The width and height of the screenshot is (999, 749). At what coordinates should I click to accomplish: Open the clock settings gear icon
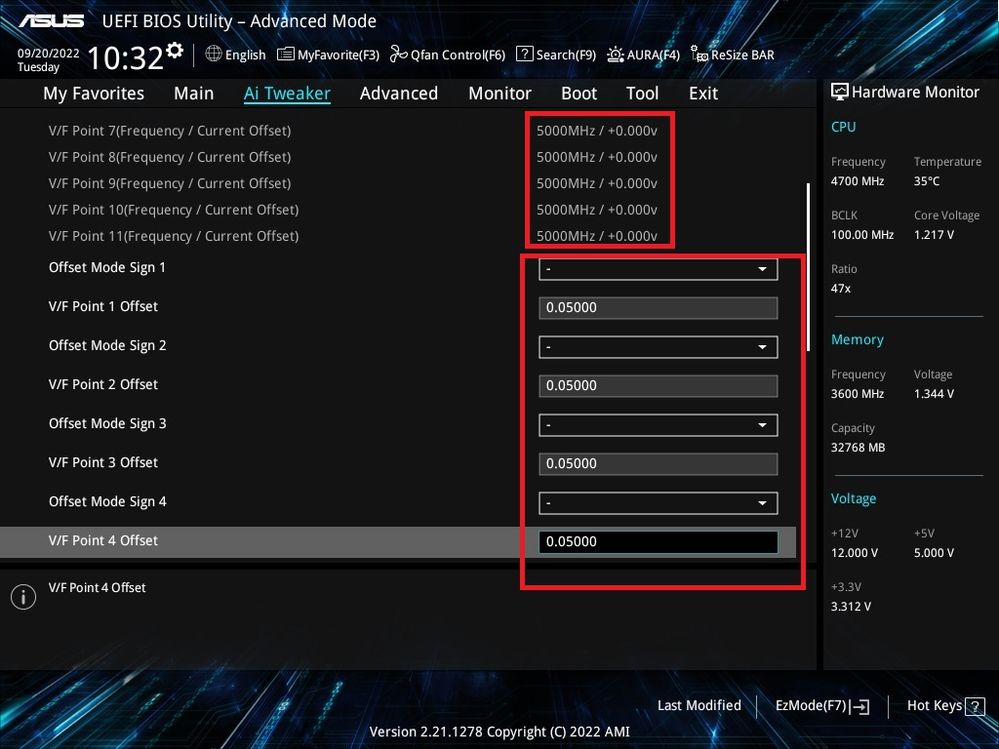pyautogui.click(x=175, y=50)
